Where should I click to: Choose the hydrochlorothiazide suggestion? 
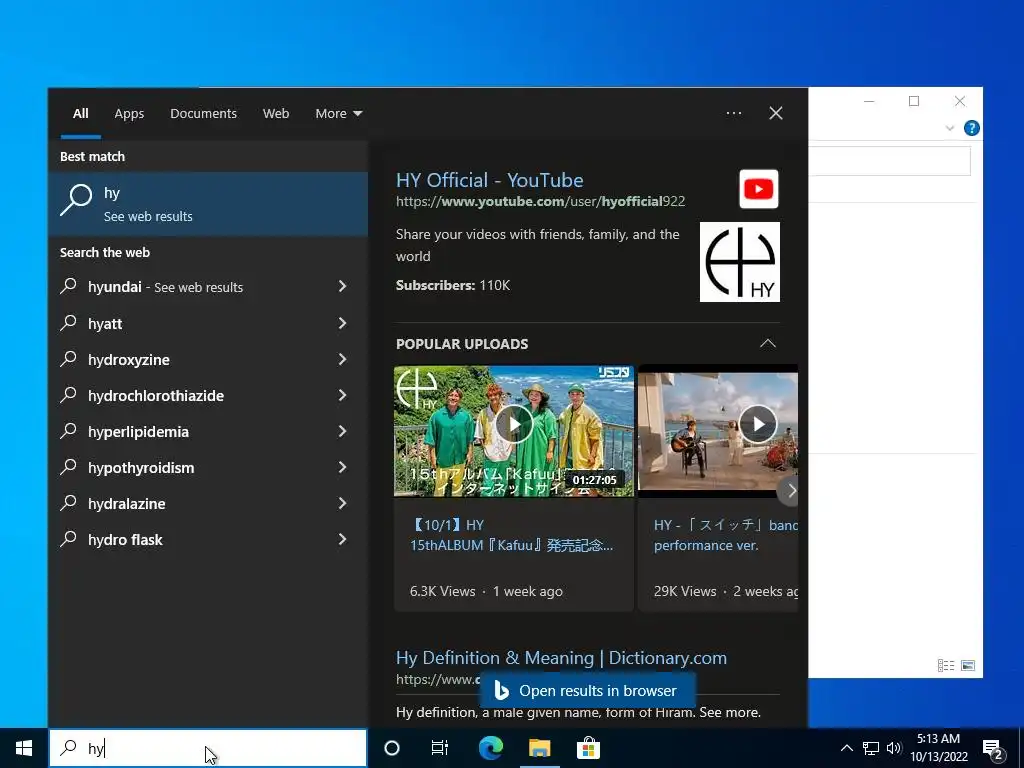[x=208, y=396]
